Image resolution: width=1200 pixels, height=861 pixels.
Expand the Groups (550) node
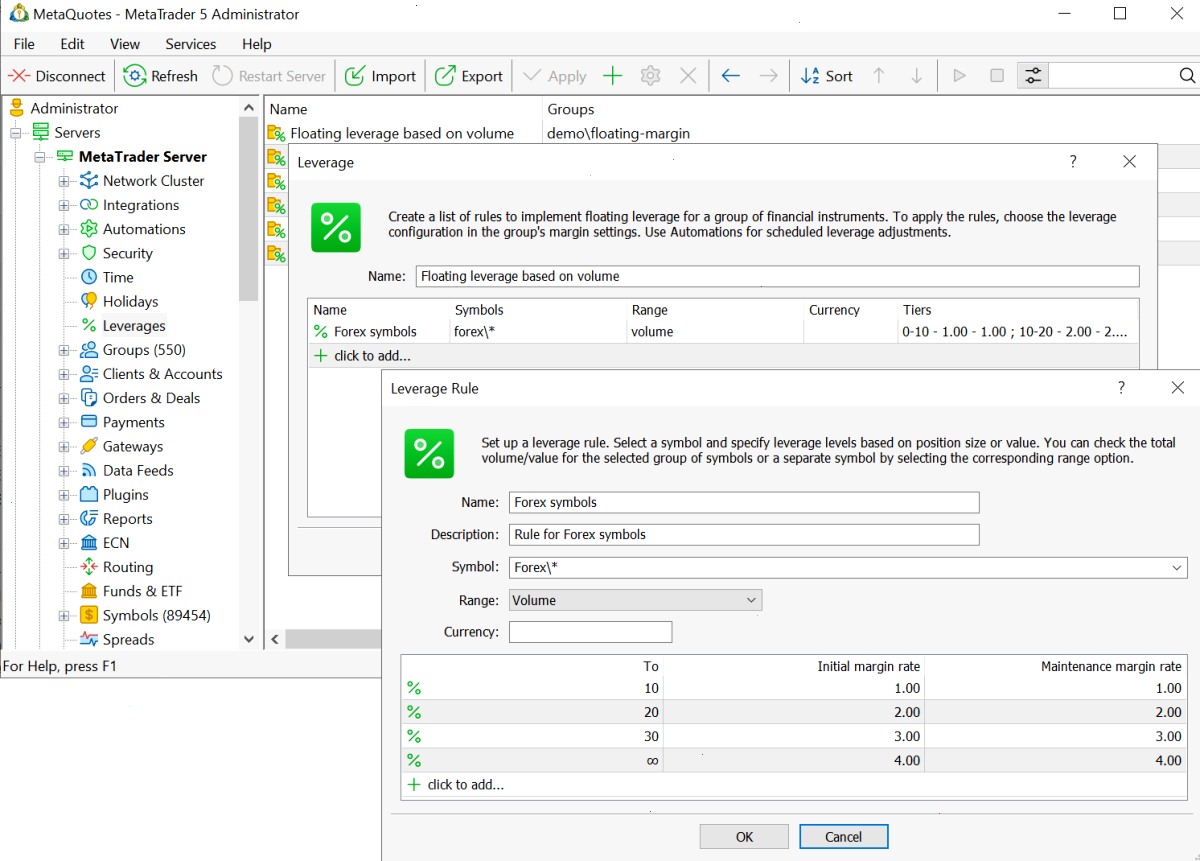click(64, 350)
